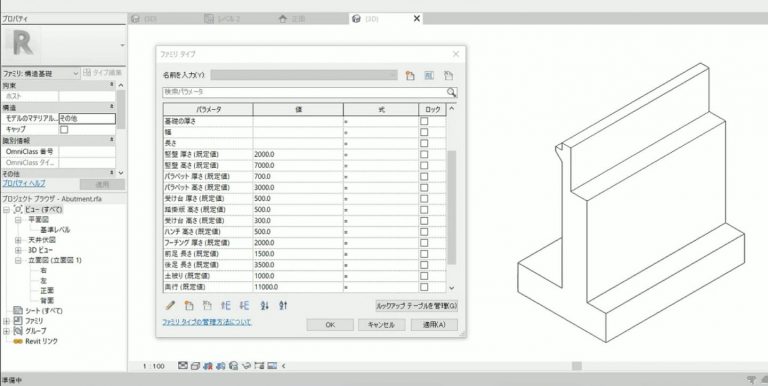Click the キャンセル button
The image size is (768, 386).
coord(381,325)
